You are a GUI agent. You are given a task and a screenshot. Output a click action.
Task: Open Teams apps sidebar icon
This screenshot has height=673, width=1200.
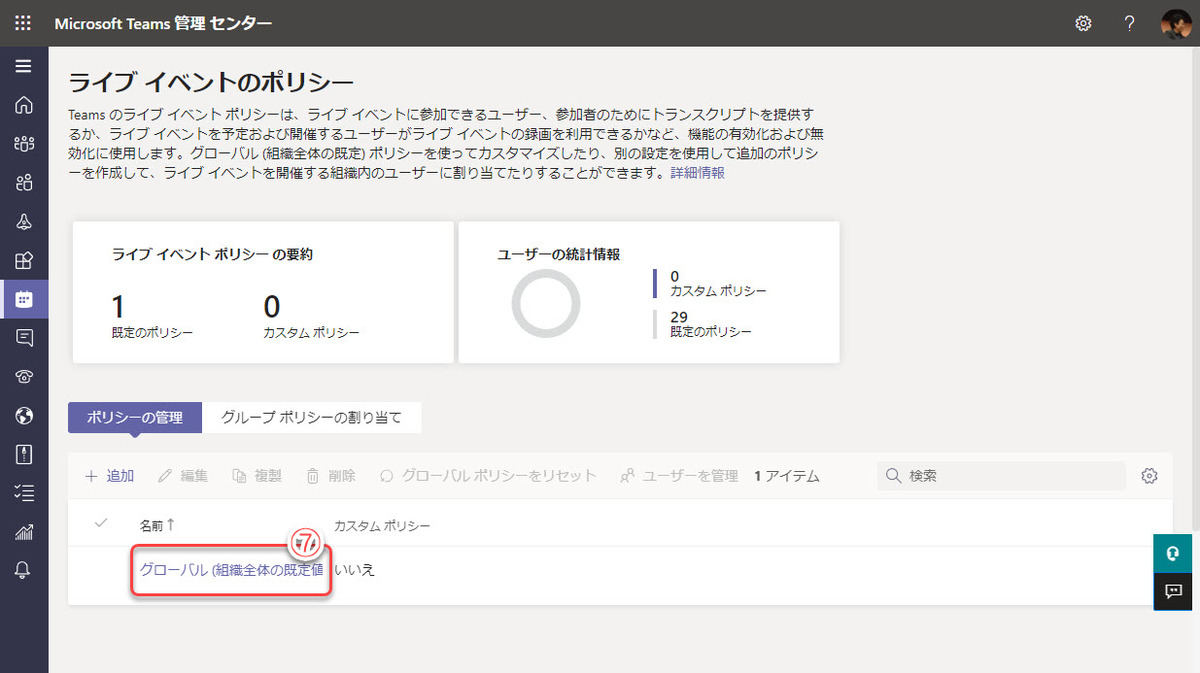point(24,260)
